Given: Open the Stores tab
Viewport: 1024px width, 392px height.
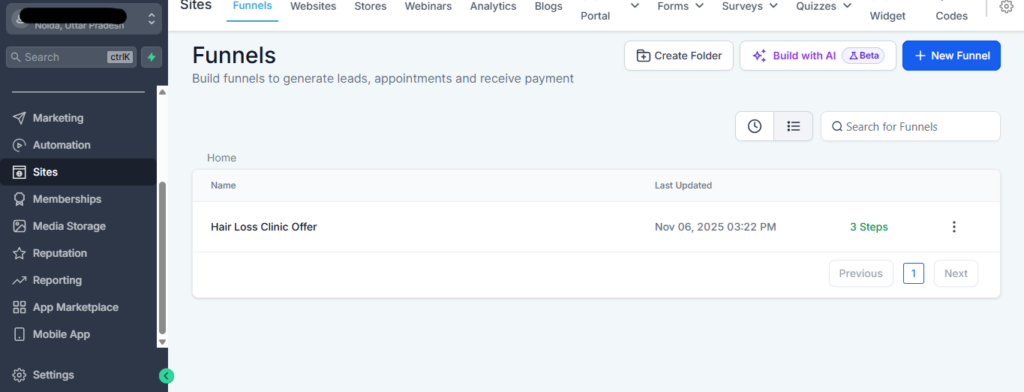Looking at the screenshot, I should [x=370, y=6].
